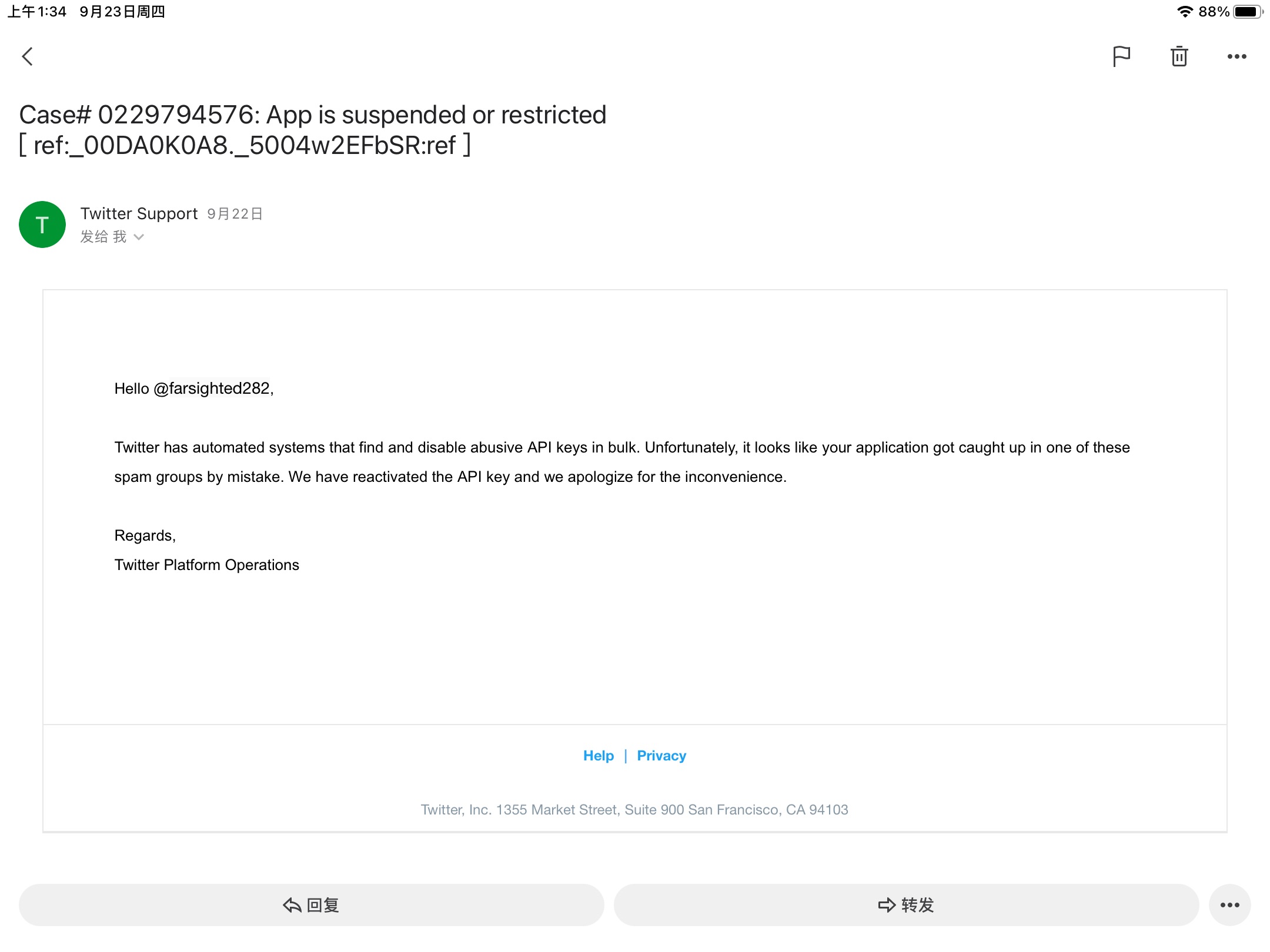Tap status bar time 上午1:34
The image size is (1270, 952).
[x=37, y=12]
